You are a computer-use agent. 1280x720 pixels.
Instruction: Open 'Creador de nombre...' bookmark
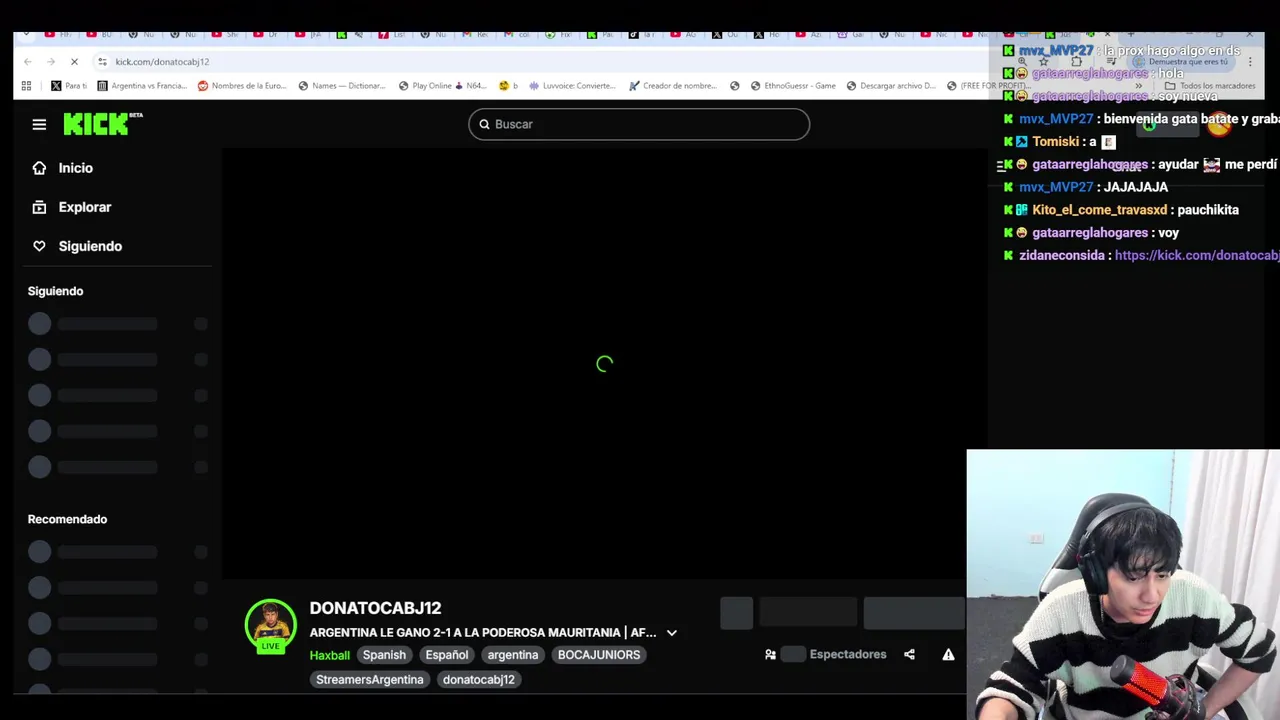673,86
